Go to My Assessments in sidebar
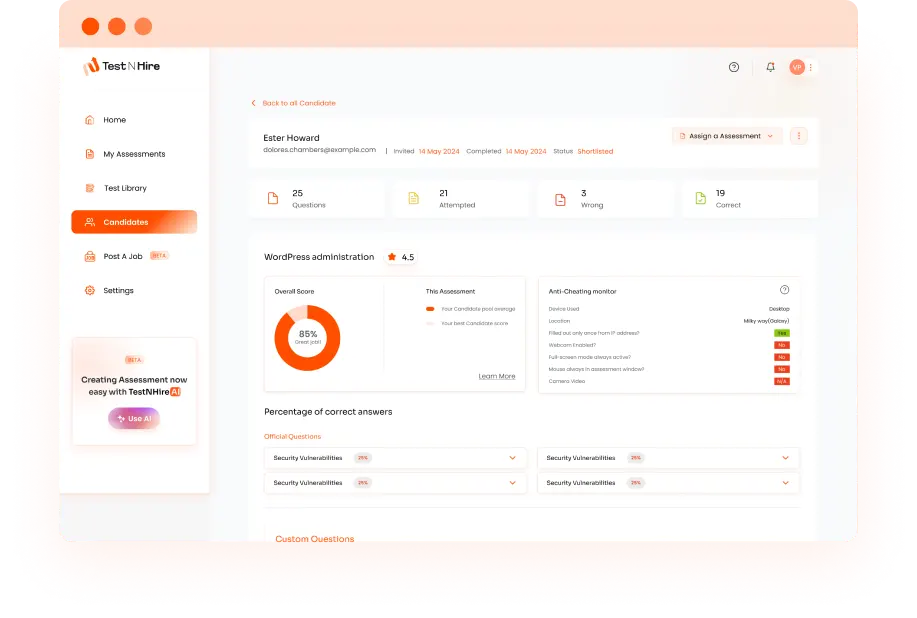 point(134,154)
